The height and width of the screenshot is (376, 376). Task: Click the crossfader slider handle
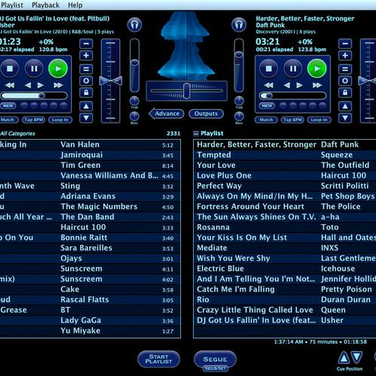pos(187,91)
